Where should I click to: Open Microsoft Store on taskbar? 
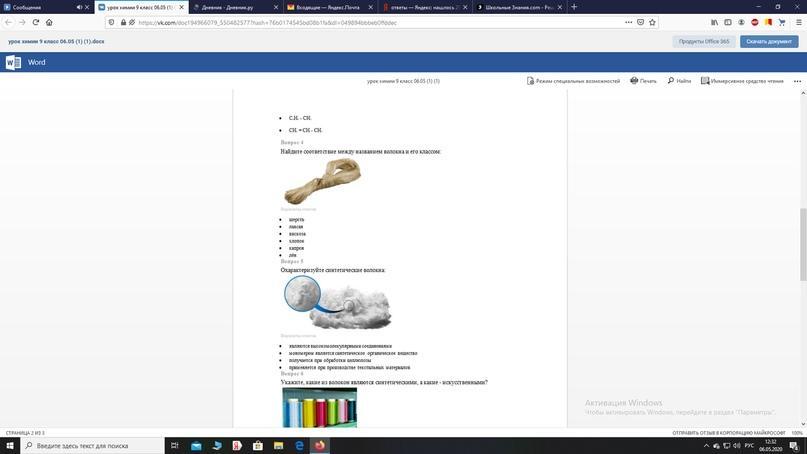click(x=258, y=446)
